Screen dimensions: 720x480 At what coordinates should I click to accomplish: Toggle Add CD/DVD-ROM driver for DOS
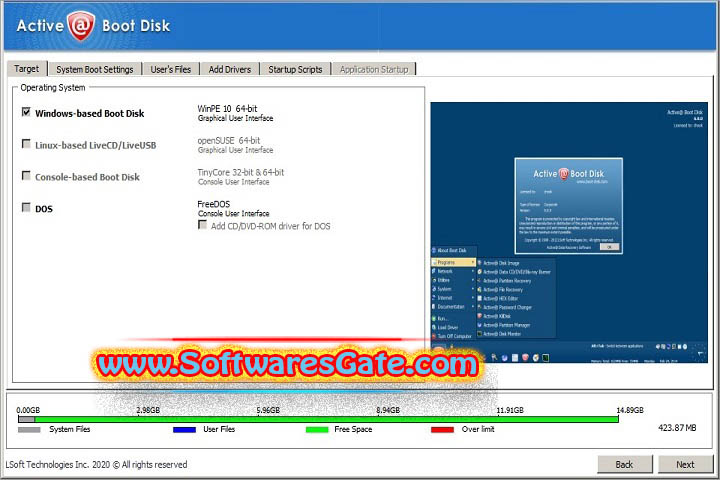(202, 225)
